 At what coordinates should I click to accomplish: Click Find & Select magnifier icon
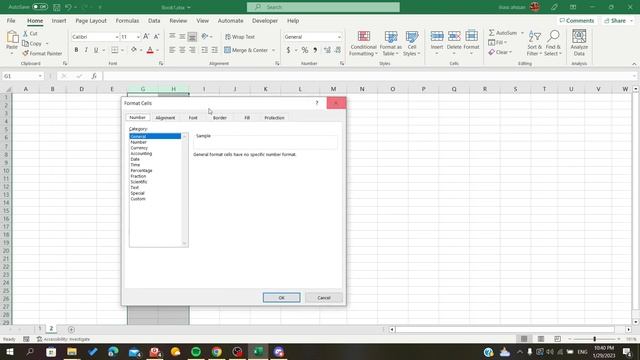pos(553,37)
